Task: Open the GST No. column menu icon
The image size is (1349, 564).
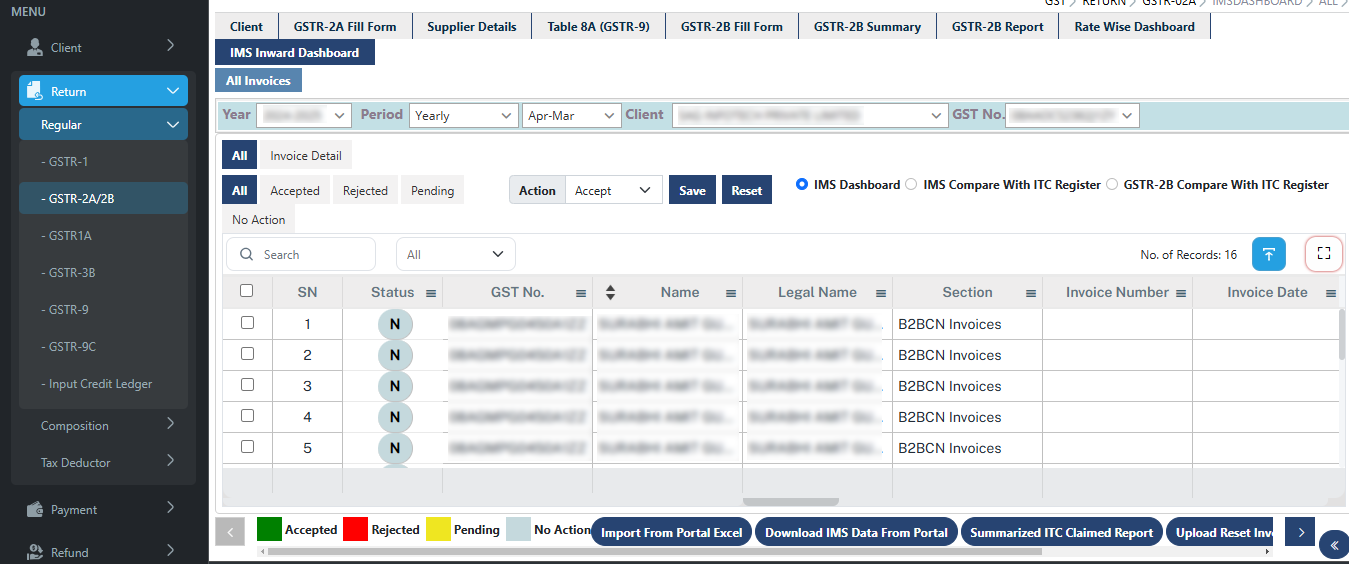Action: pyautogui.click(x=581, y=293)
